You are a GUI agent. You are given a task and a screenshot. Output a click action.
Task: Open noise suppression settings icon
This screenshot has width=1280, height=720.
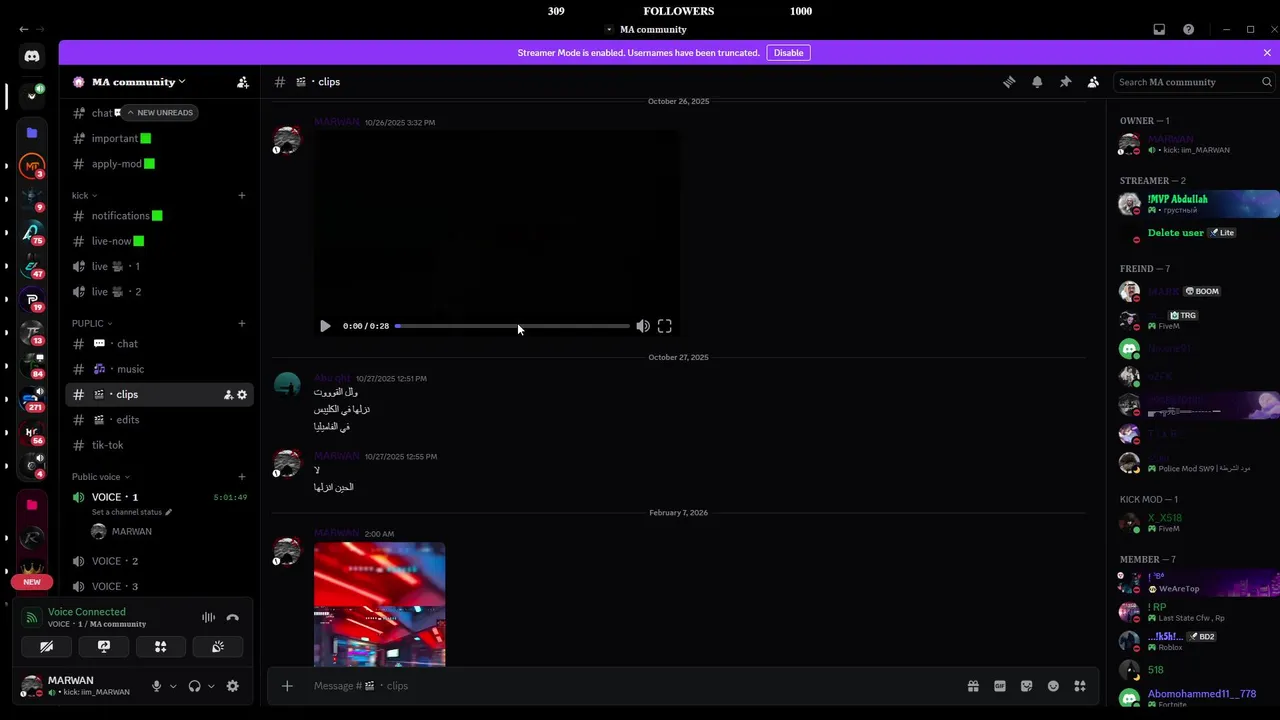pos(208,618)
